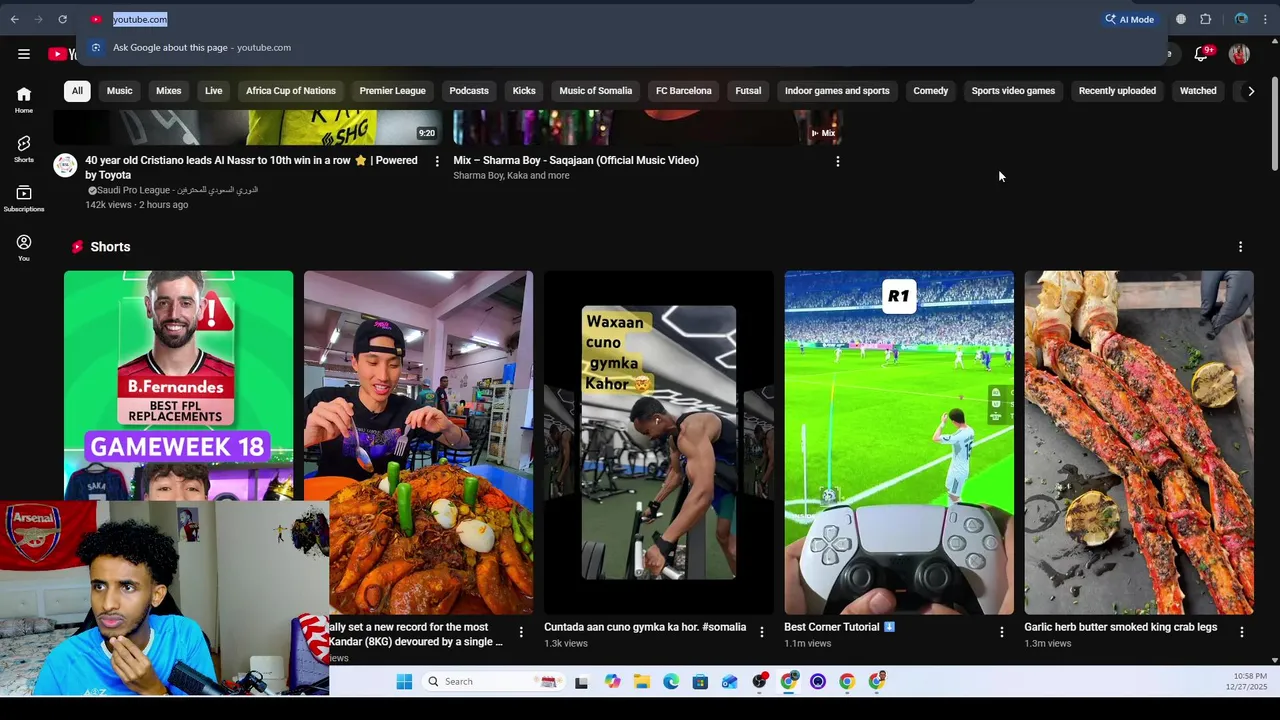Open Mix – Sharma Boy Saqajaan title

click(x=576, y=160)
